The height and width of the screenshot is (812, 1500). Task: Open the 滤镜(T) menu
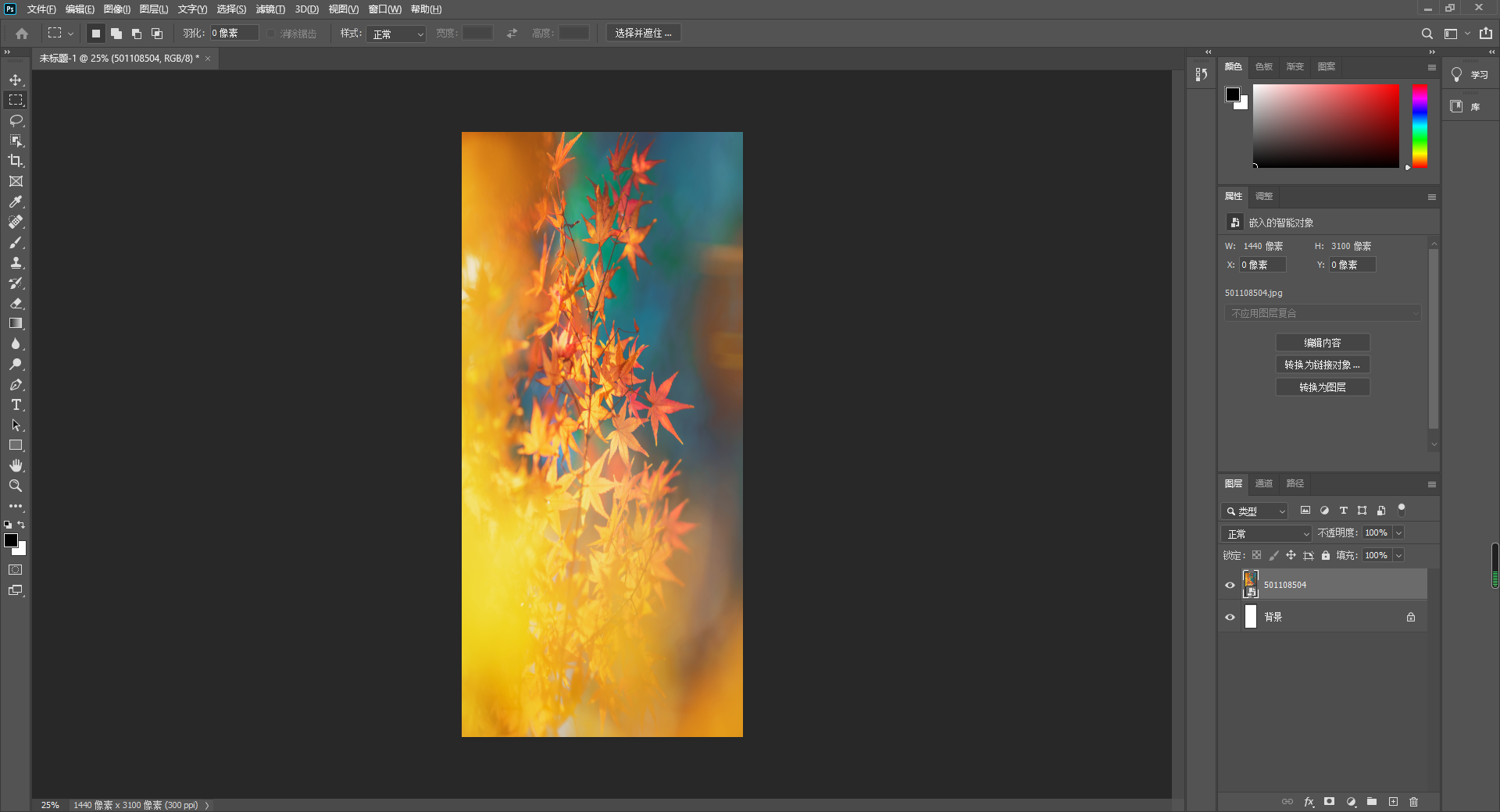click(x=270, y=9)
